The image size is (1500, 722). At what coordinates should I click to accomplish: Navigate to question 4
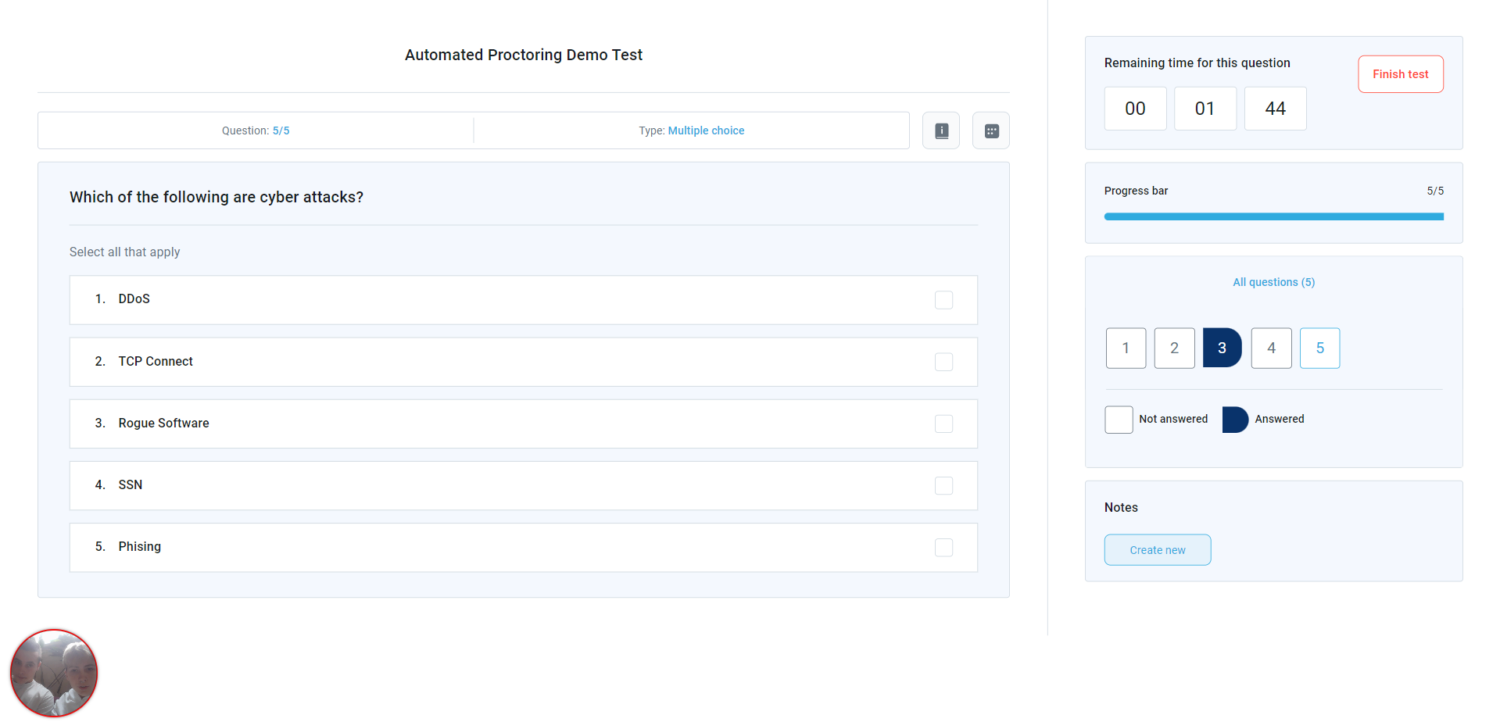pos(1271,348)
